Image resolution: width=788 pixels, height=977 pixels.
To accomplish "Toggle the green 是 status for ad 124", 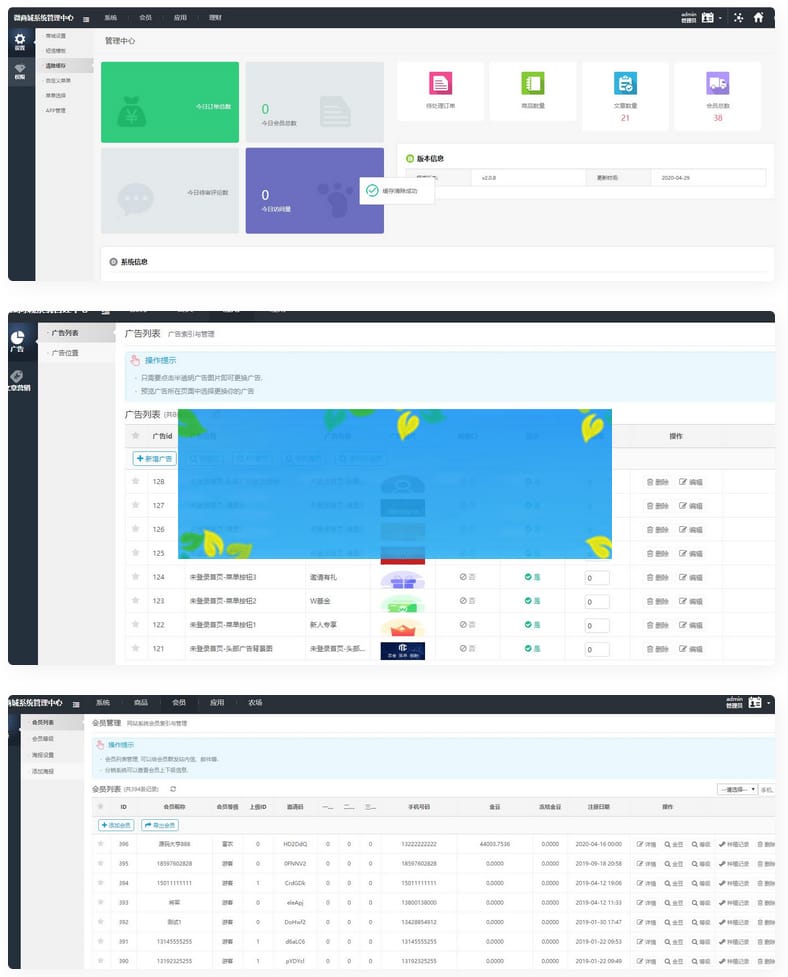I will tap(532, 577).
